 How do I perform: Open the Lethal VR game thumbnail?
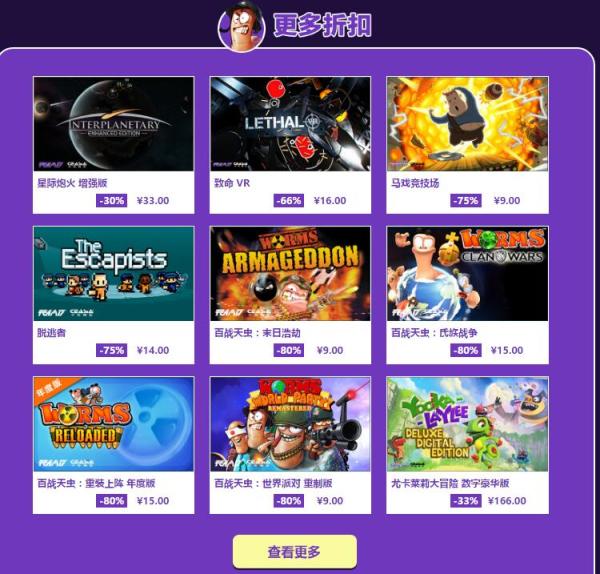pyautogui.click(x=290, y=124)
